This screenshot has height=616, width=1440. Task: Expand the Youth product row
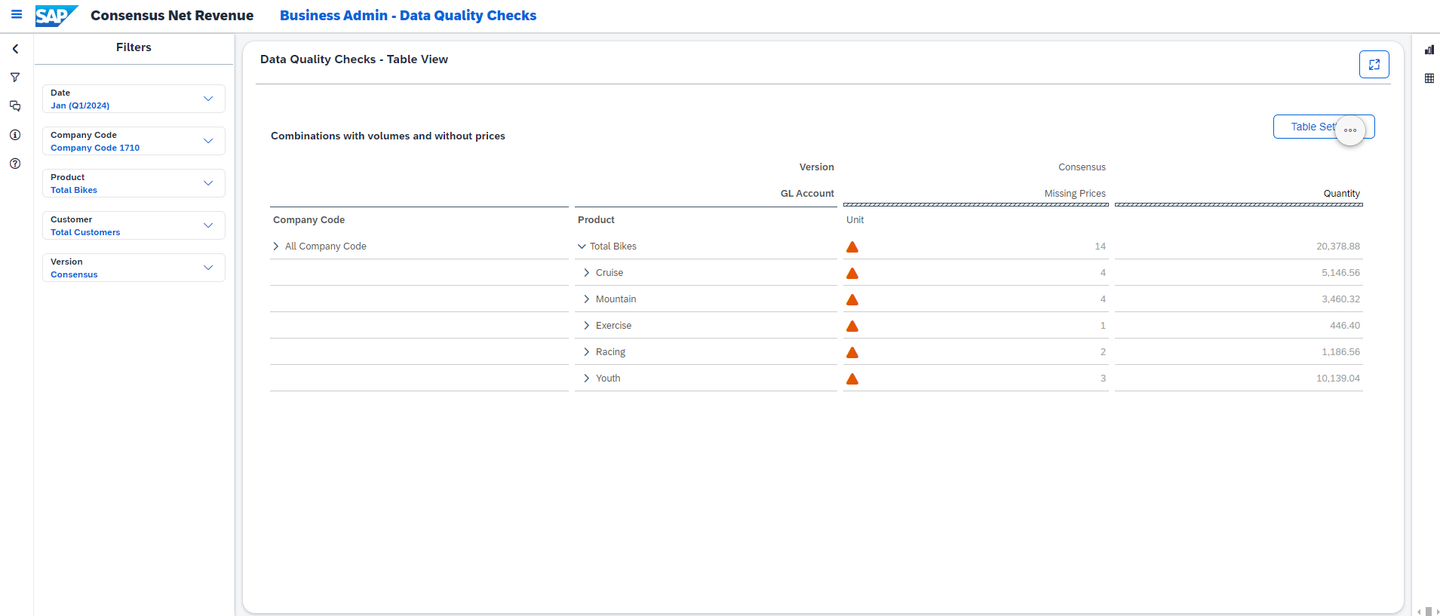coord(587,378)
